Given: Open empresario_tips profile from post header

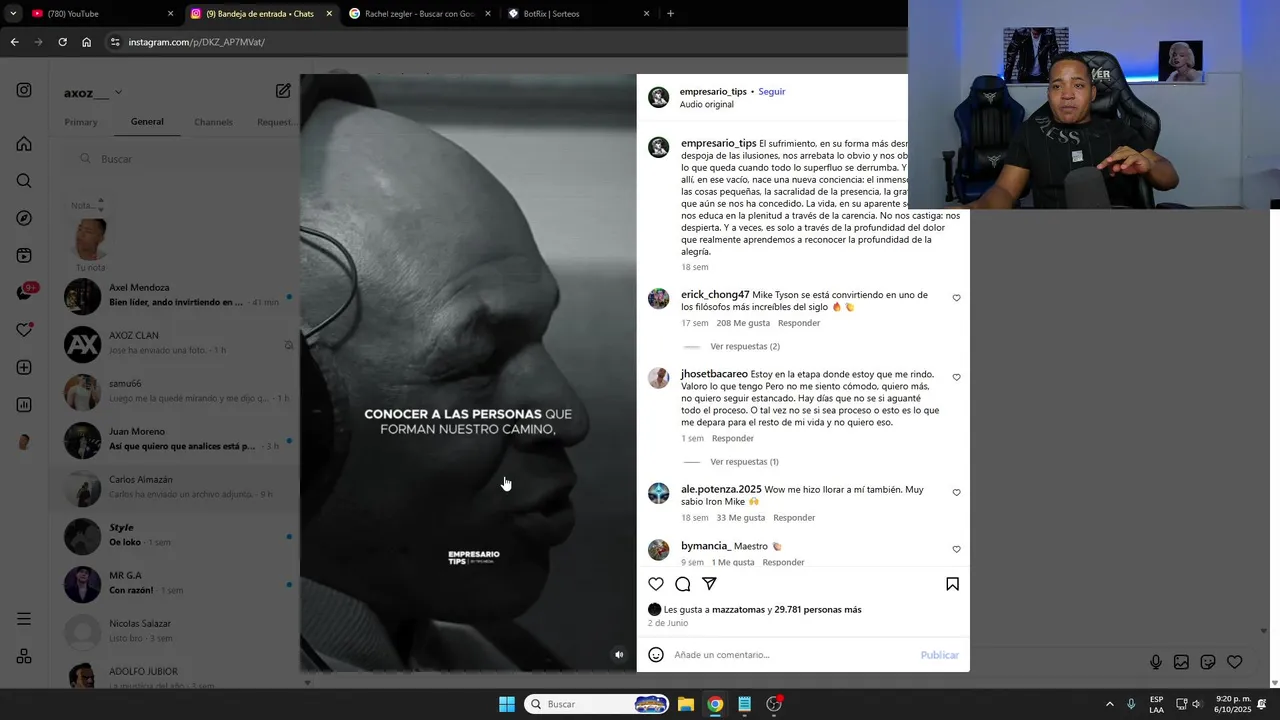Looking at the screenshot, I should (x=713, y=91).
